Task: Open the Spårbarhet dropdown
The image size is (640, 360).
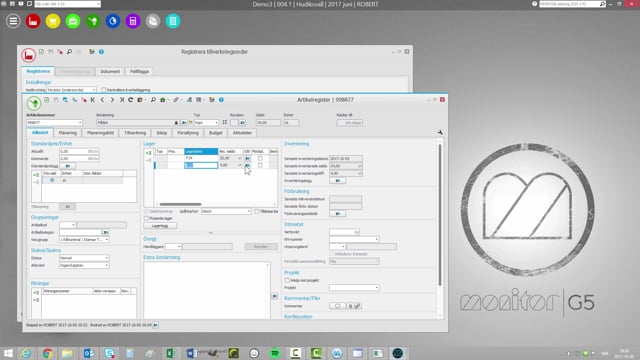Action: pyautogui.click(x=249, y=211)
